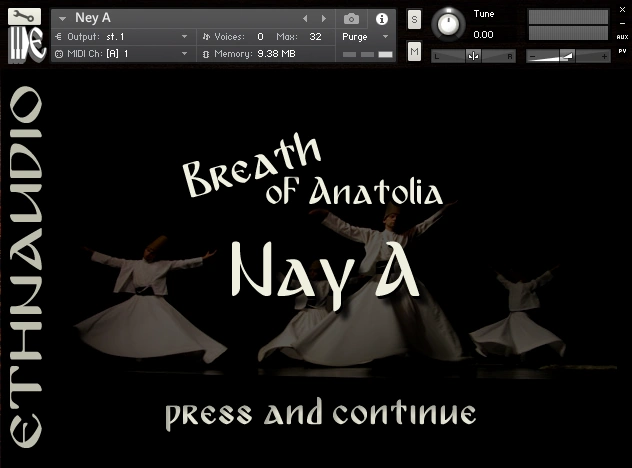632x468 pixels.
Task: Click press and continue to proceed
Action: pyautogui.click(x=320, y=414)
